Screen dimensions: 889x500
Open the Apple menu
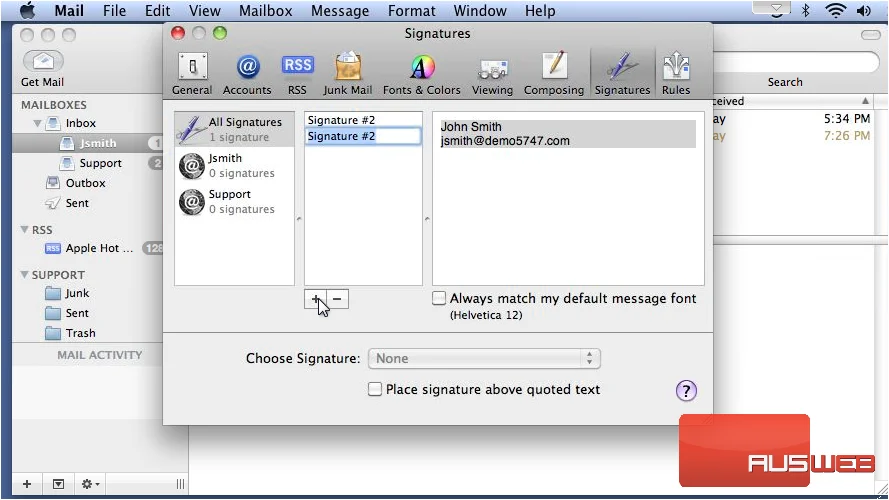pyautogui.click(x=27, y=11)
